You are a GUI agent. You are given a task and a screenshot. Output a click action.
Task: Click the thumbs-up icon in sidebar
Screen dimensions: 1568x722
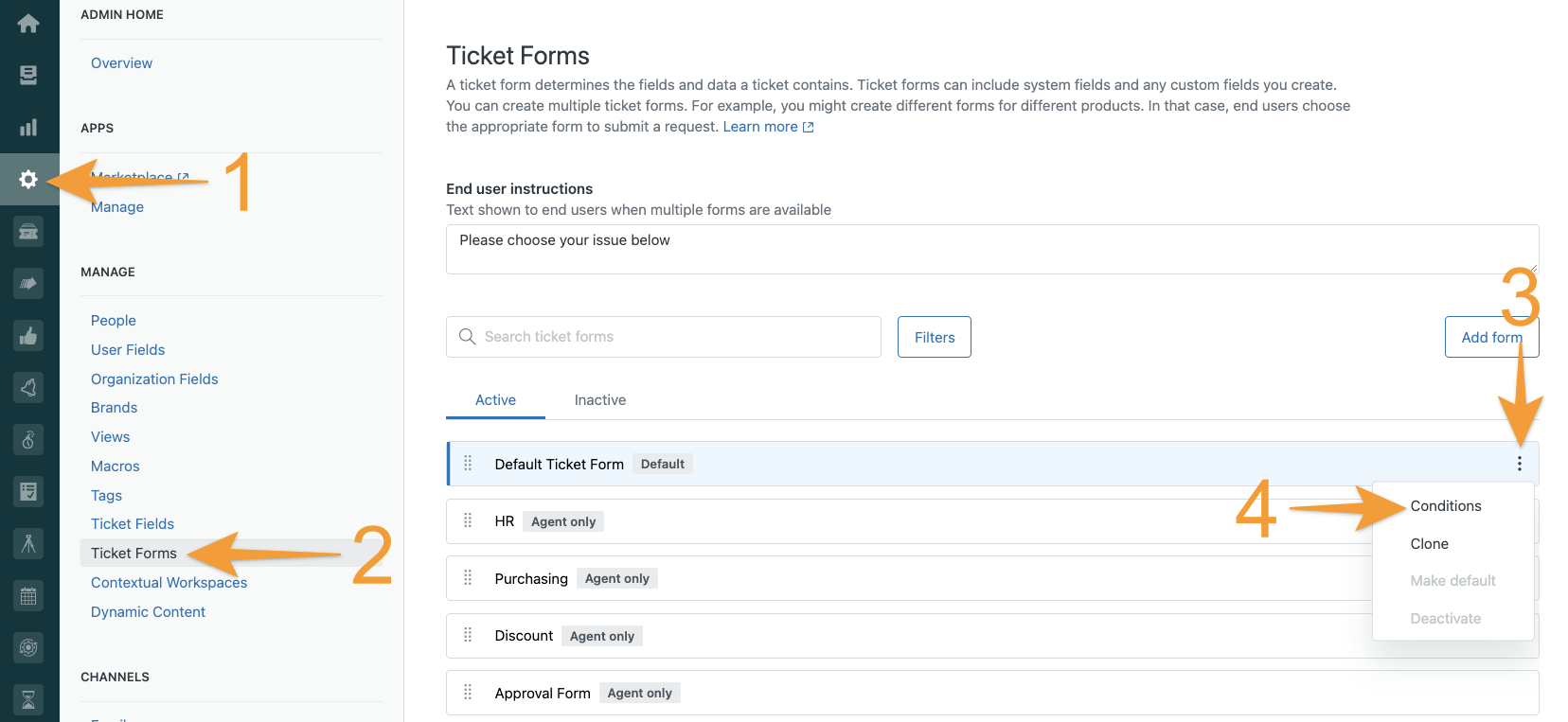tap(28, 335)
